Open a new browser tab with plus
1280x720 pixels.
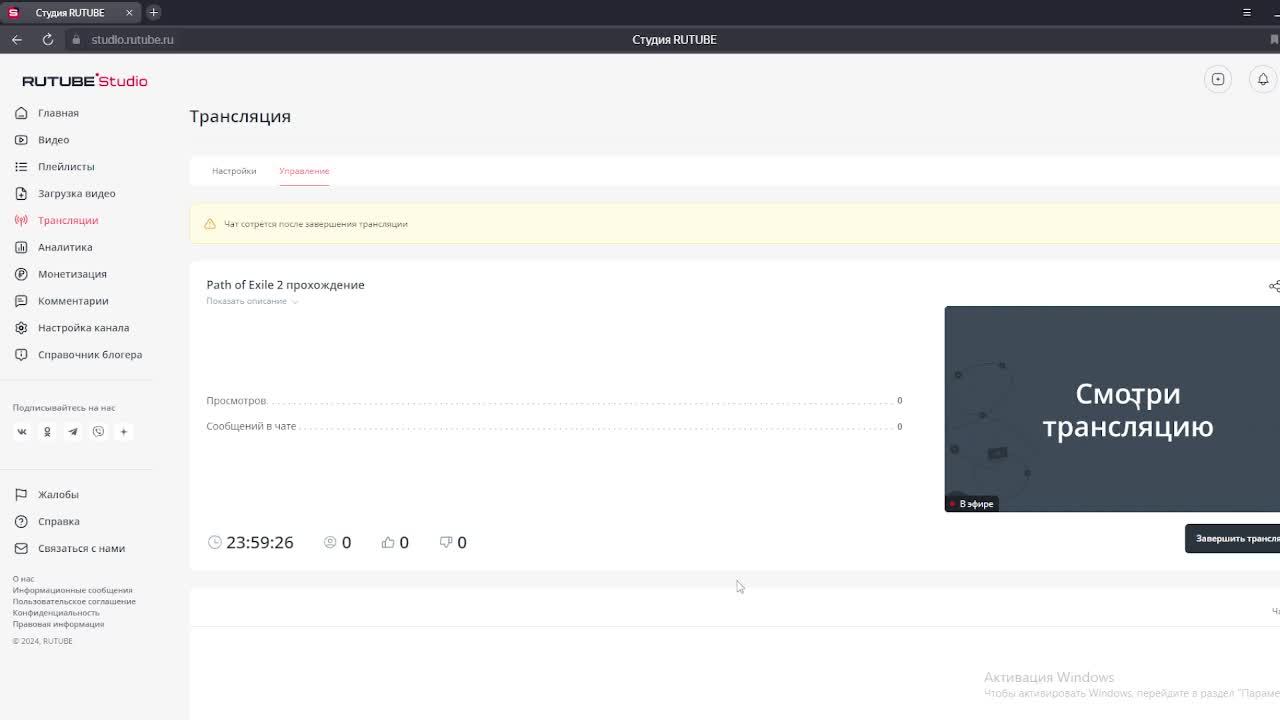pos(153,12)
